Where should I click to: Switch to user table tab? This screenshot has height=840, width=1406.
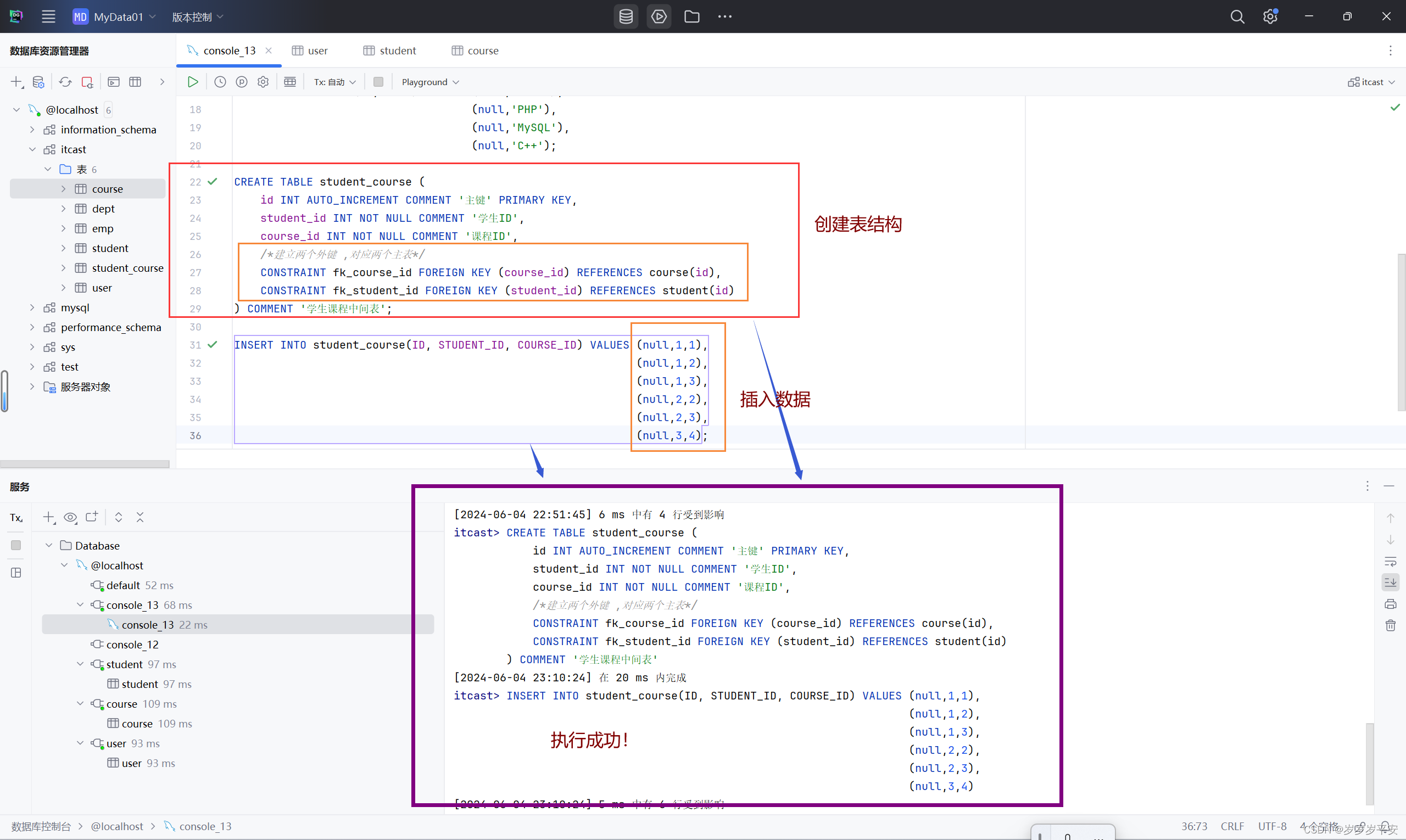[310, 51]
